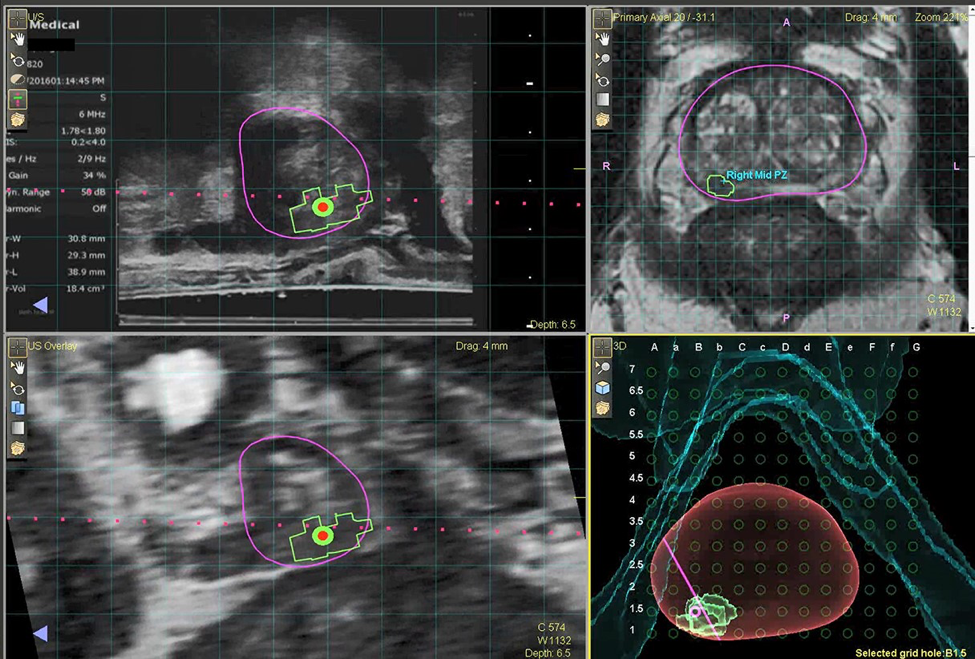The width and height of the screenshot is (975, 659).
Task: Toggle the blue image blend icon in US Overlay
Action: point(17,407)
